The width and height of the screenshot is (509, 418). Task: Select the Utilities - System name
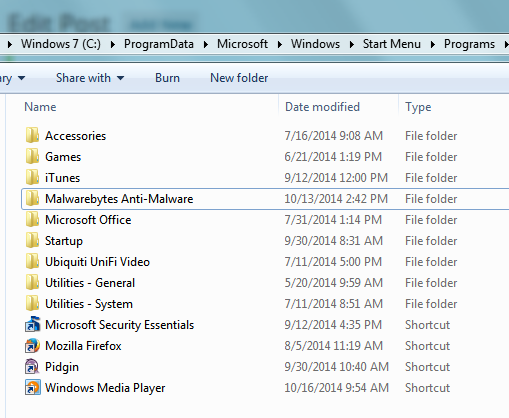(89, 304)
